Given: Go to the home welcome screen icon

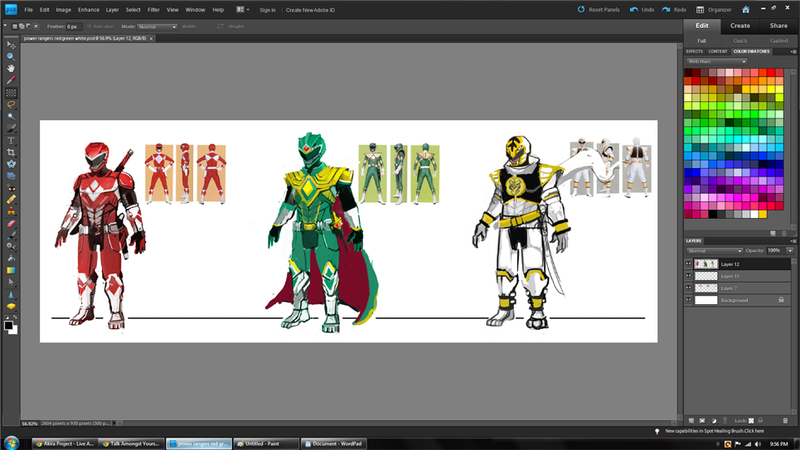Looking at the screenshot, I should [x=745, y=10].
